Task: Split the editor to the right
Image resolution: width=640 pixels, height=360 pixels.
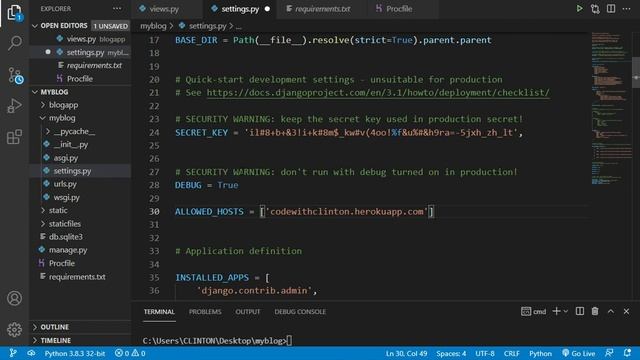Action: (611, 9)
